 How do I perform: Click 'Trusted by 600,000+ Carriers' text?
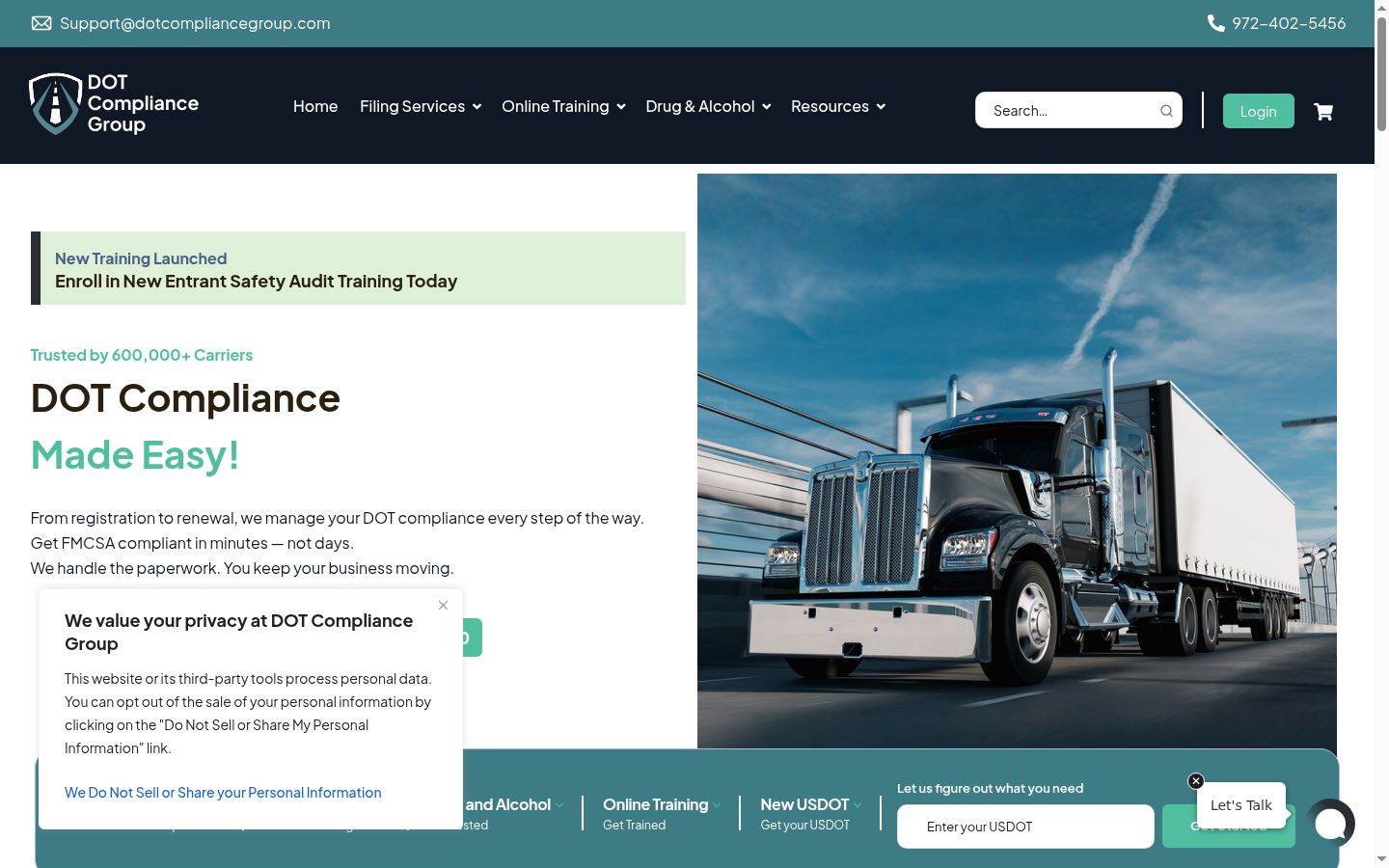(142, 355)
